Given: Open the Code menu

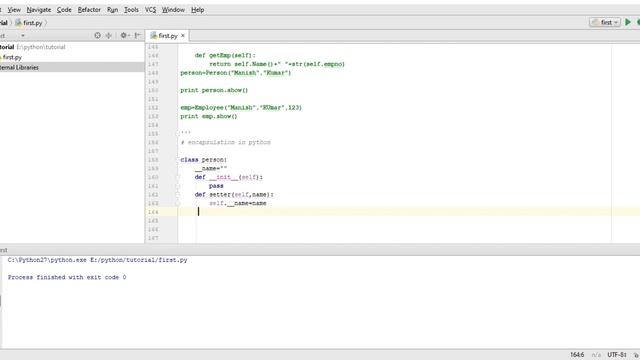Looking at the screenshot, I should pyautogui.click(x=64, y=9).
